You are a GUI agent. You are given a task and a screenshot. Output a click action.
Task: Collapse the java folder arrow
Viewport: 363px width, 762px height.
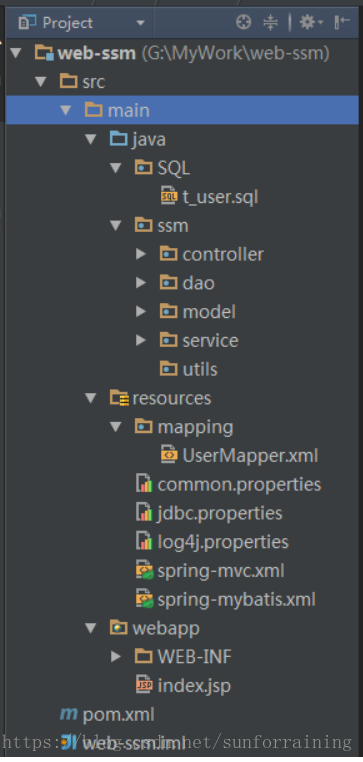(90, 139)
